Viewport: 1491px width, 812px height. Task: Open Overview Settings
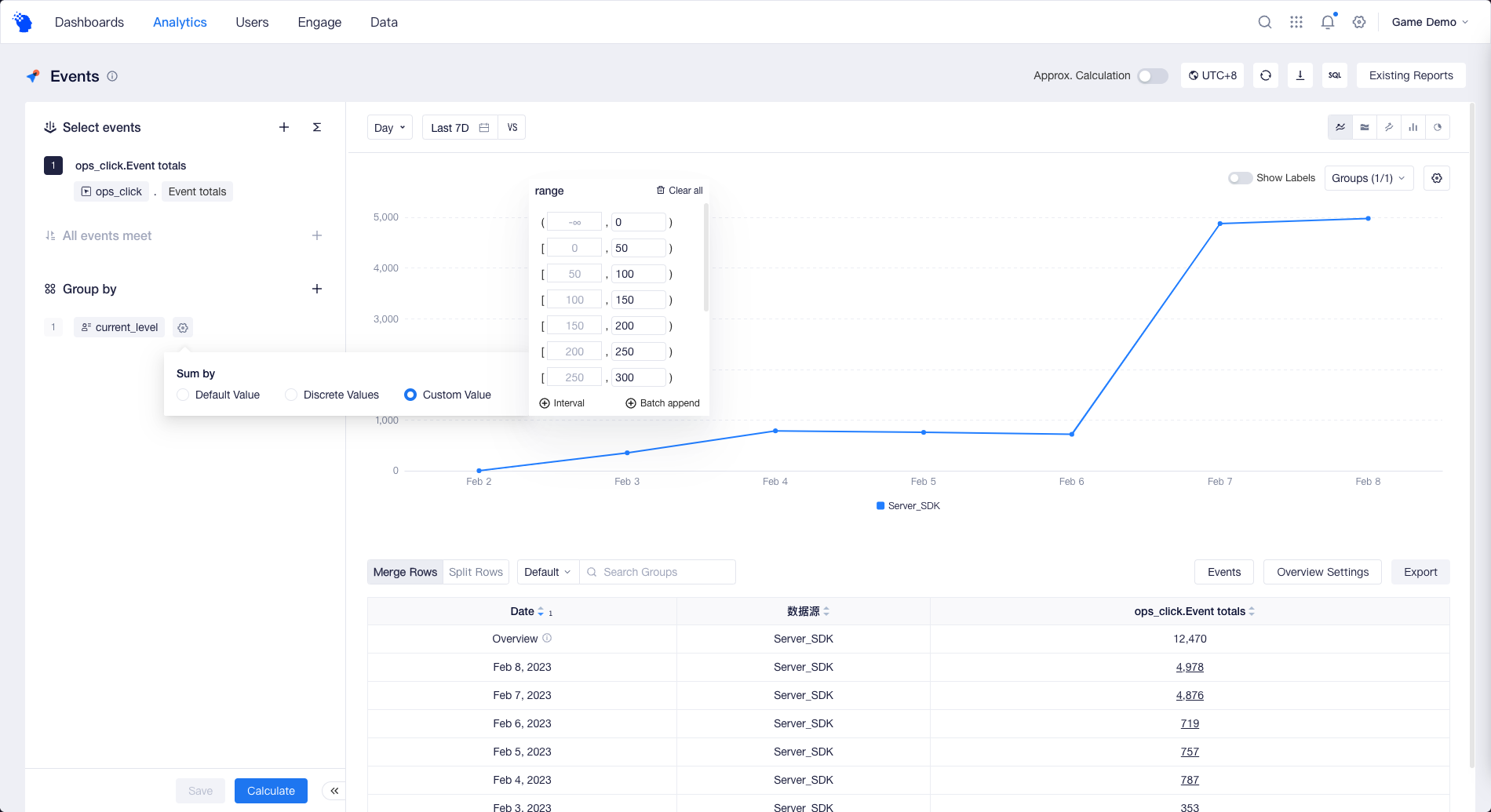pos(1322,572)
